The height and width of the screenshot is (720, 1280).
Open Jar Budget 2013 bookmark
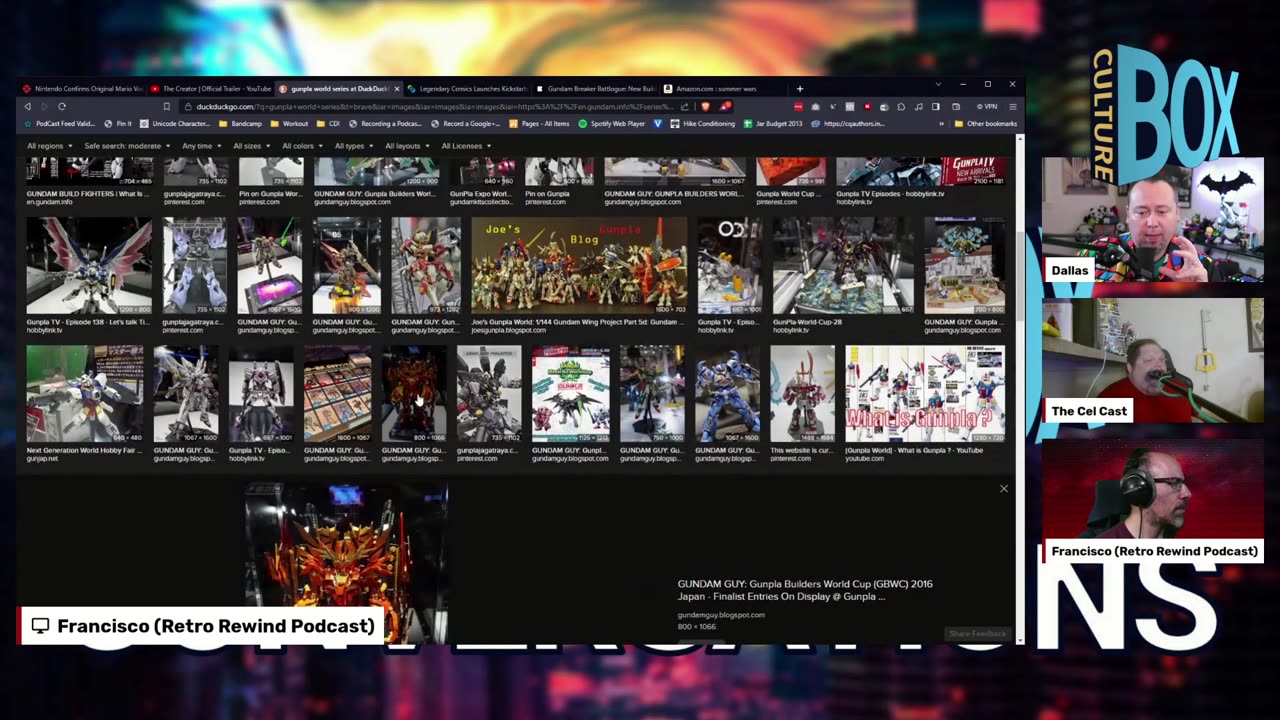point(773,124)
